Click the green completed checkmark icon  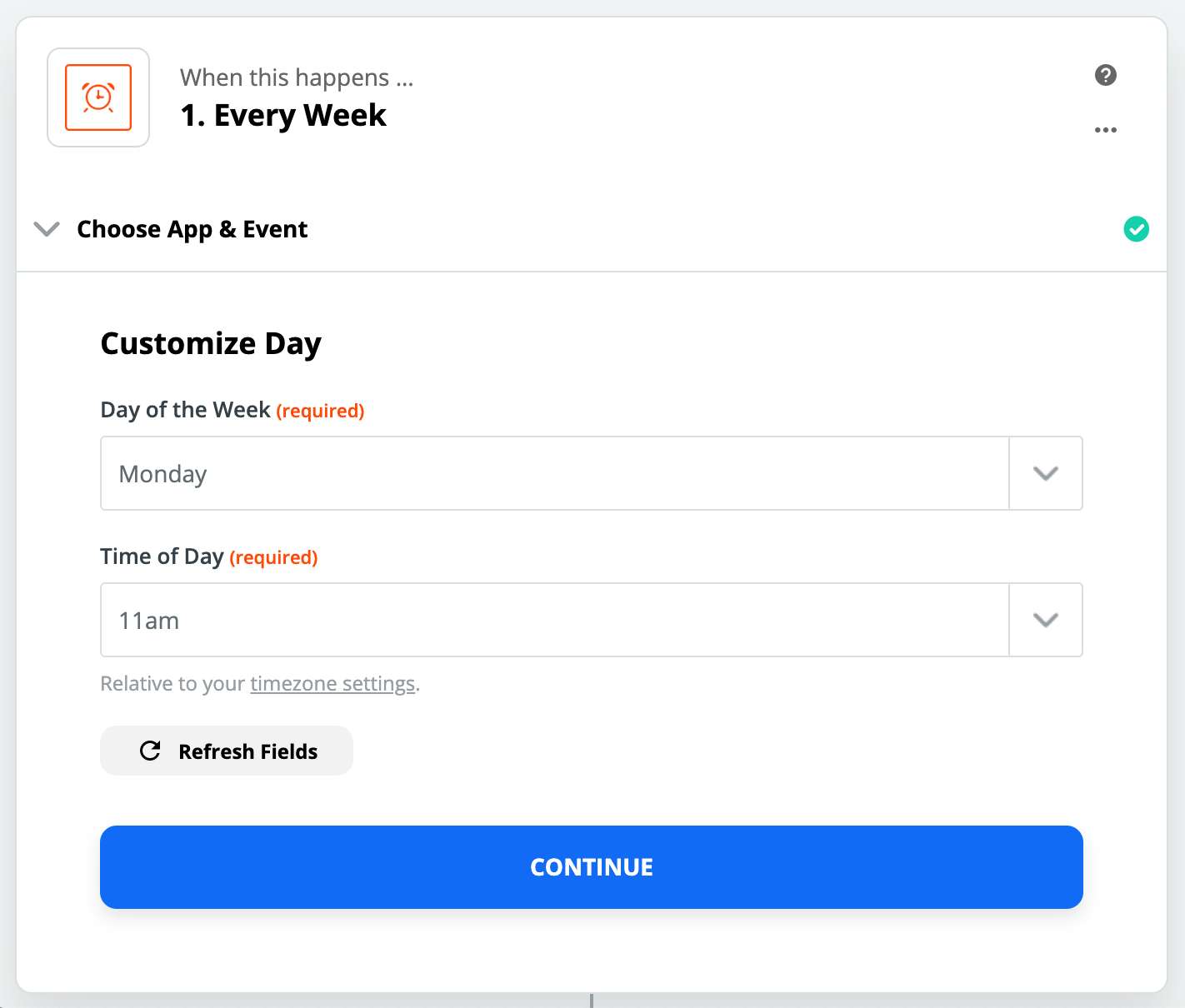[1136, 229]
